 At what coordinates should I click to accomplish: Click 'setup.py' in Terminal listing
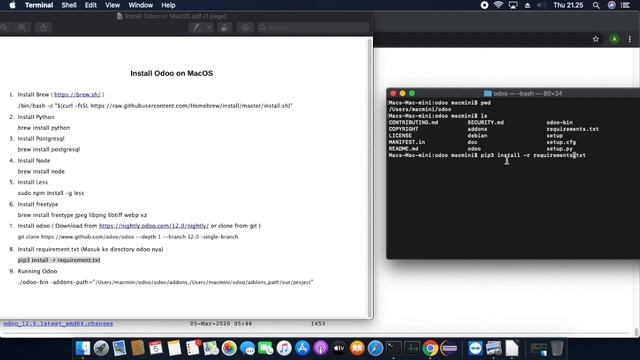pos(560,149)
